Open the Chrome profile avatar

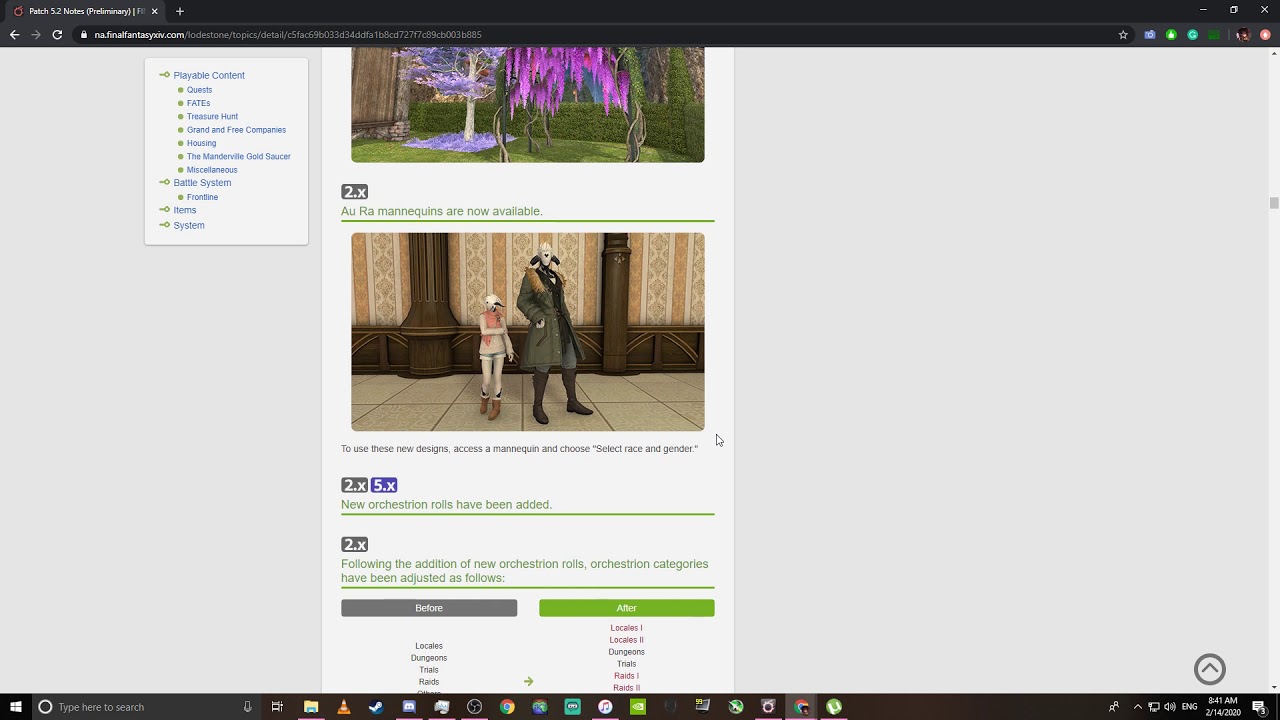[1243, 35]
